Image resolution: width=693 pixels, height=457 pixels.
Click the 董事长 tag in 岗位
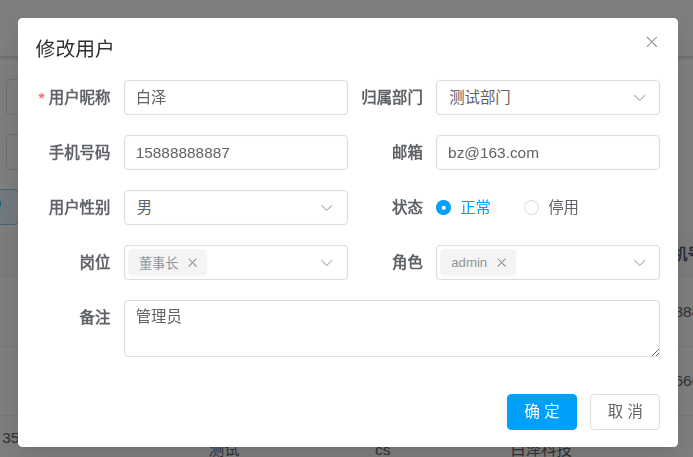[158, 263]
